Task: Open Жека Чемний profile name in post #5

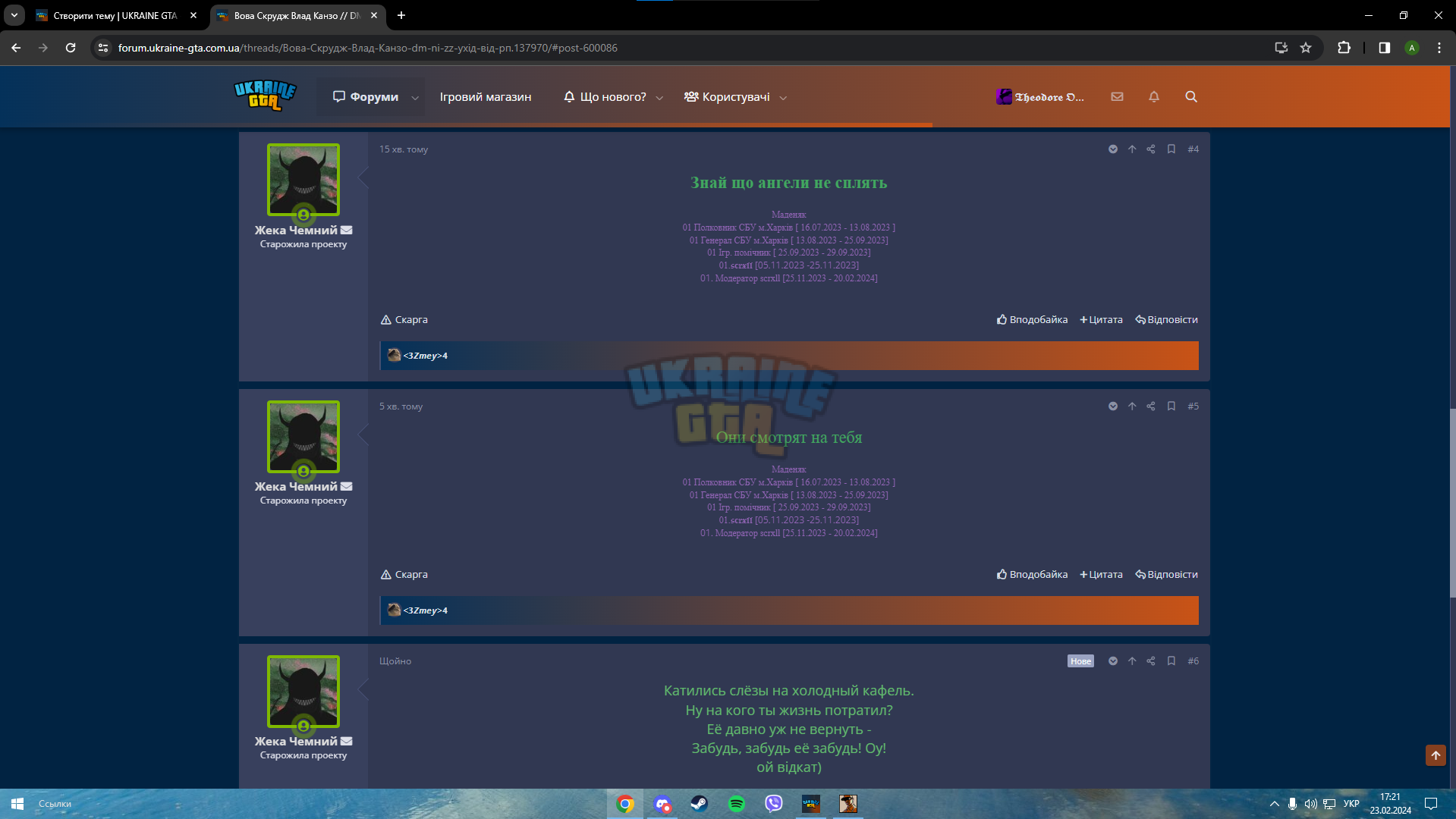Action: tap(296, 487)
